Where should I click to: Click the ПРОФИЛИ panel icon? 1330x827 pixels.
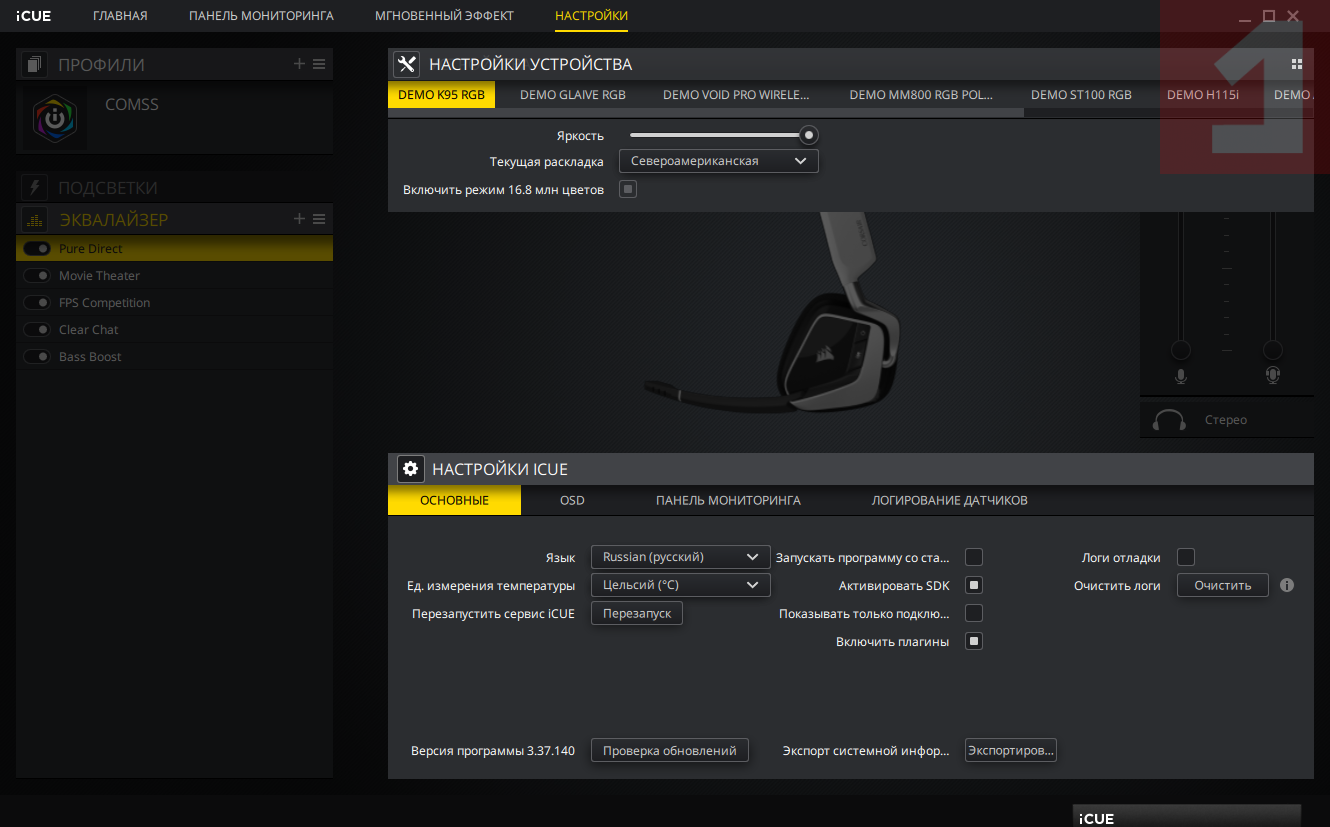[x=35, y=65]
